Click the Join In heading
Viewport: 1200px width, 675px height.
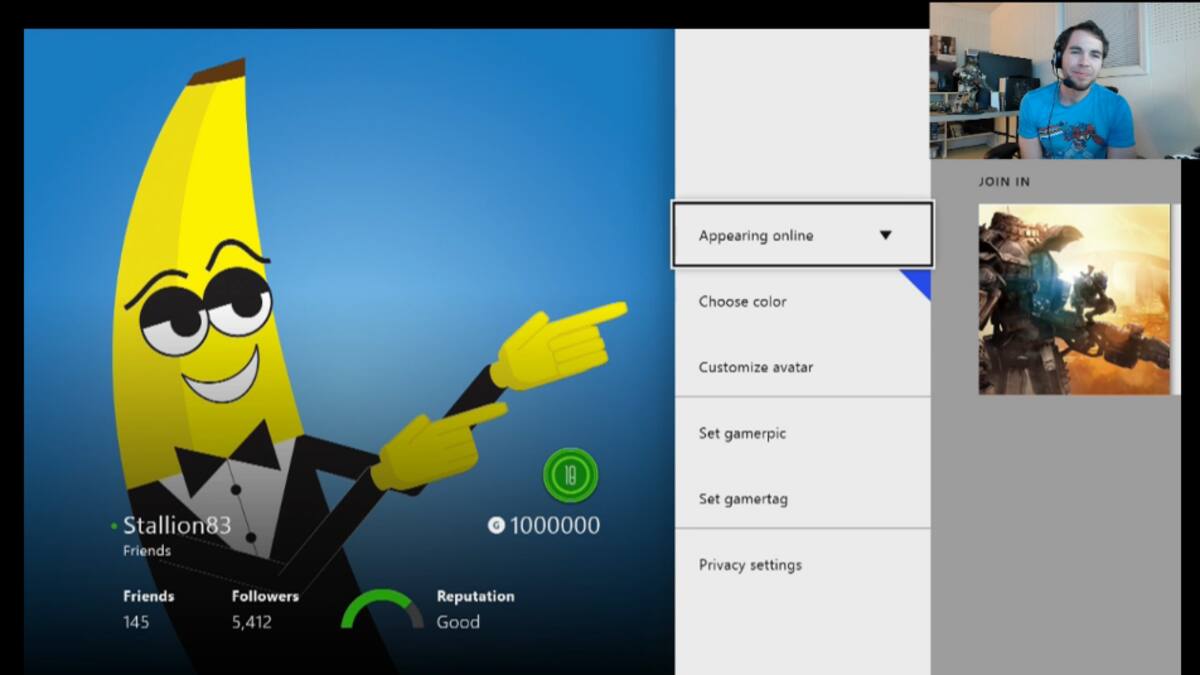(x=1004, y=182)
